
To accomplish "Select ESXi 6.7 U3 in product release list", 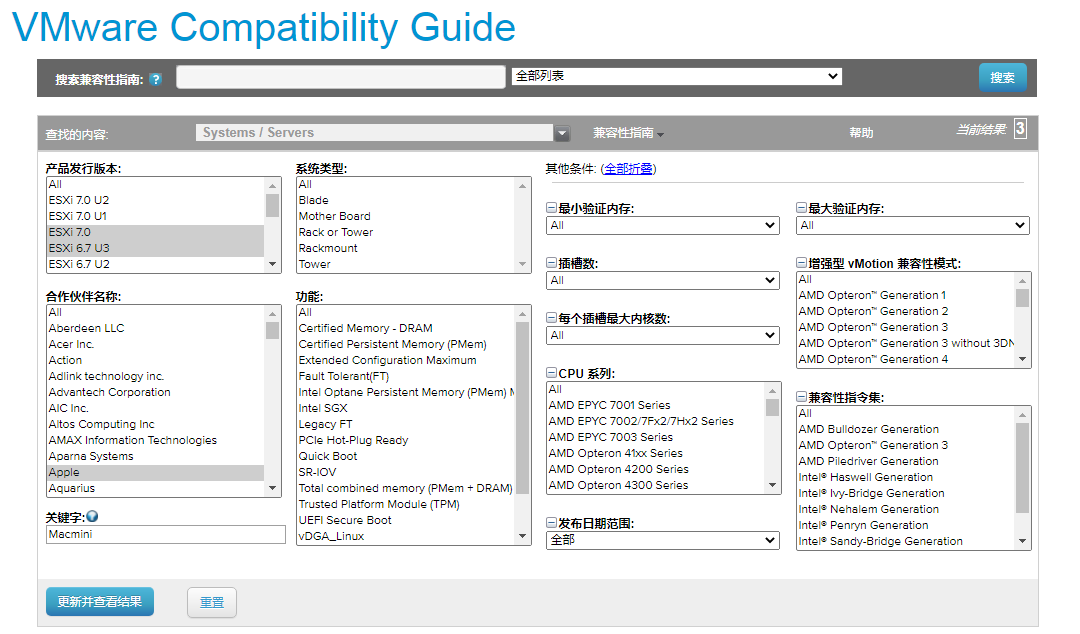I will [156, 248].
